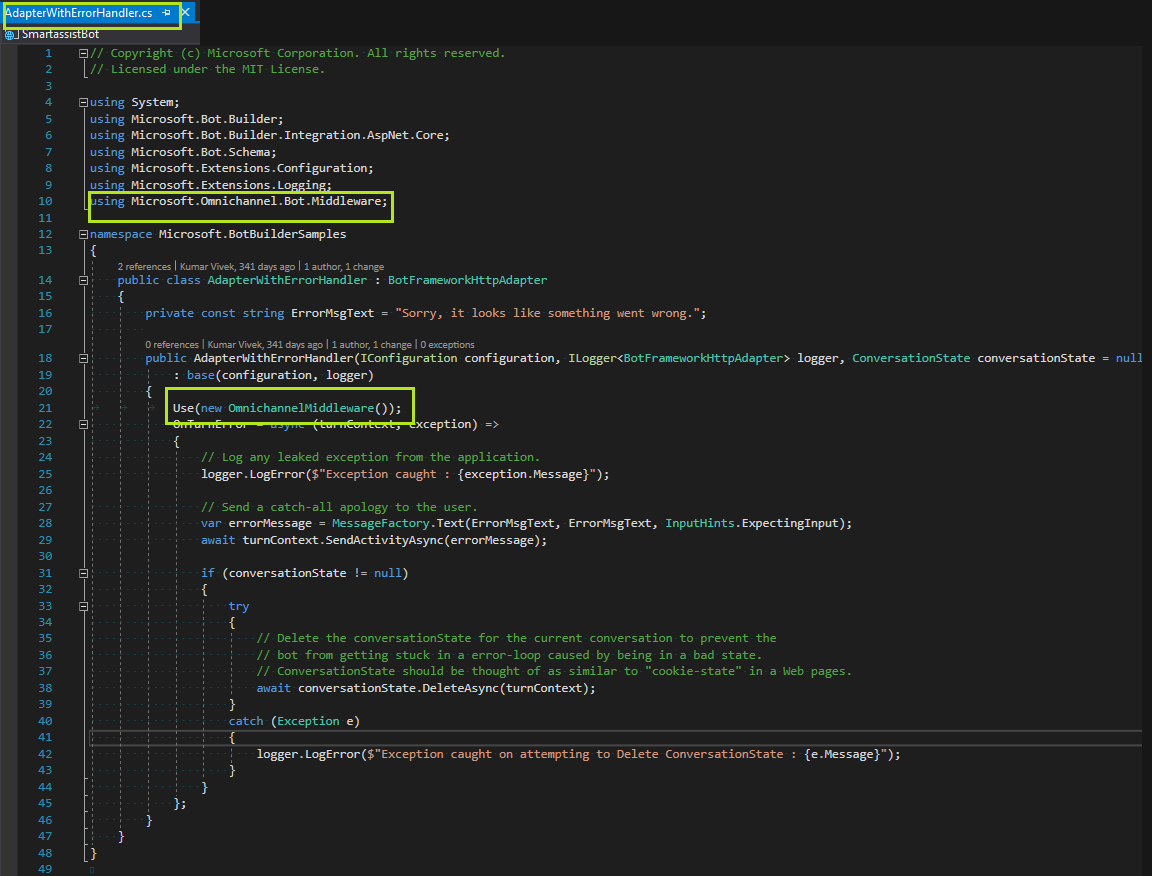Collapse the constructor block at line 18
Viewport: 1152px width, 876px height.
pos(83,359)
